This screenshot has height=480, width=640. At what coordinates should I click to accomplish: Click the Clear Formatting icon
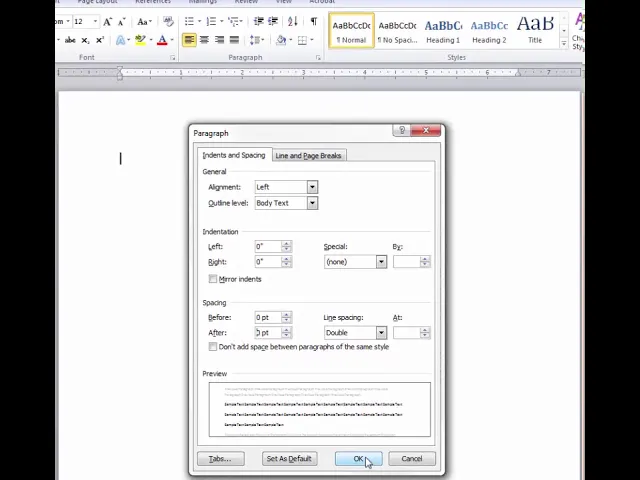click(x=168, y=21)
